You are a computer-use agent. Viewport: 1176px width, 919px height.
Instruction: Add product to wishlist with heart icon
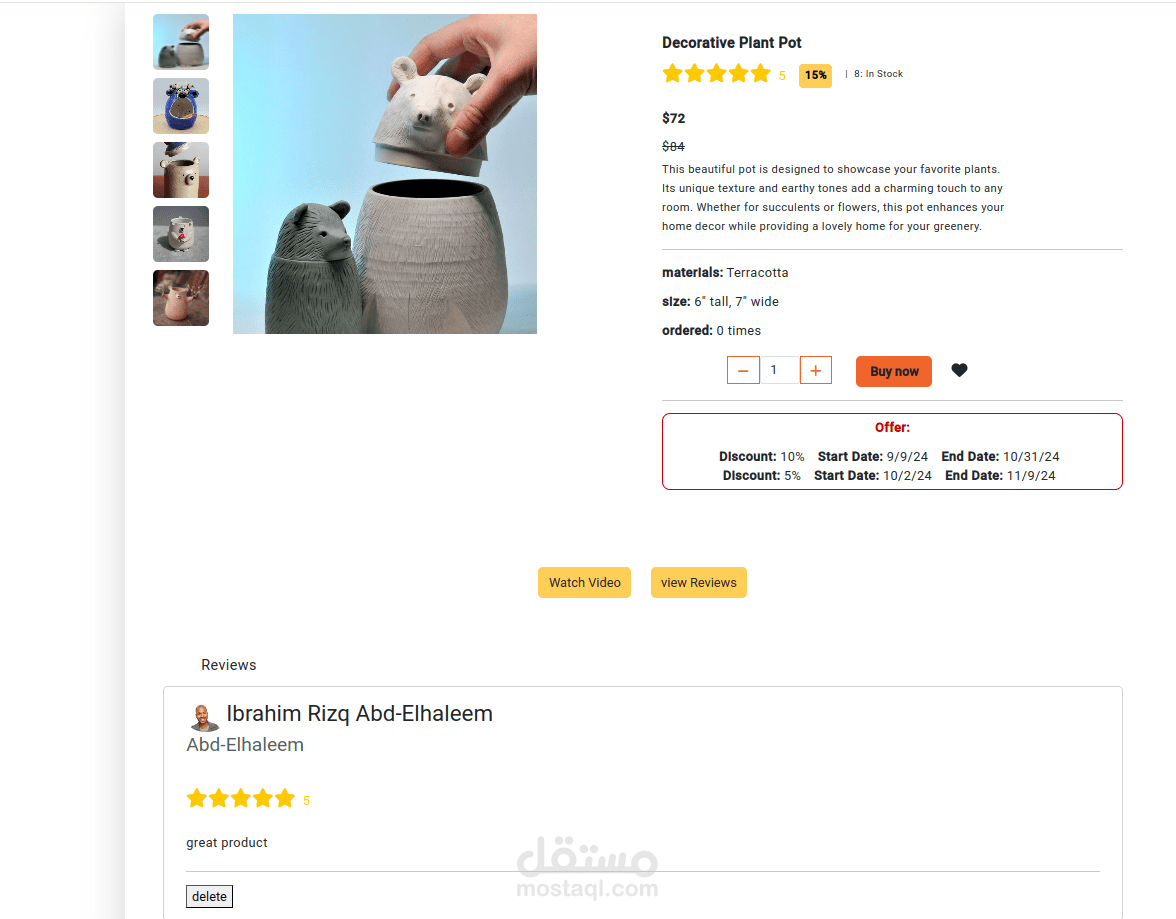[x=959, y=370]
